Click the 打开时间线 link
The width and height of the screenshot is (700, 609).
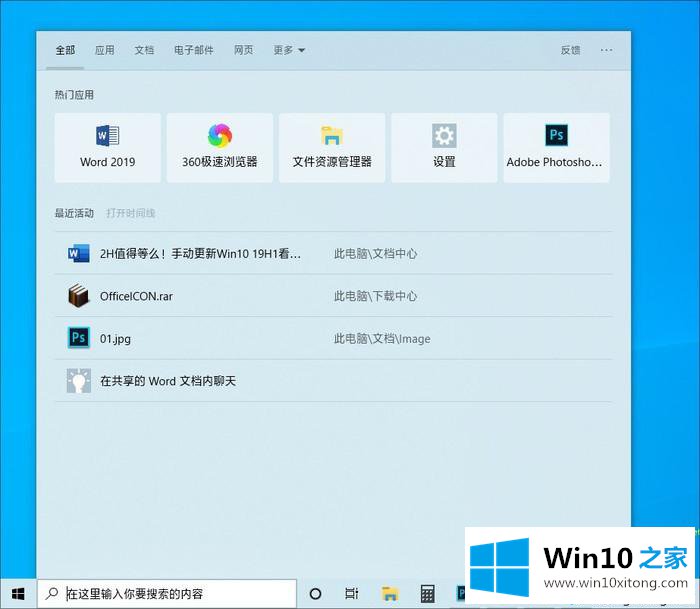tap(131, 213)
